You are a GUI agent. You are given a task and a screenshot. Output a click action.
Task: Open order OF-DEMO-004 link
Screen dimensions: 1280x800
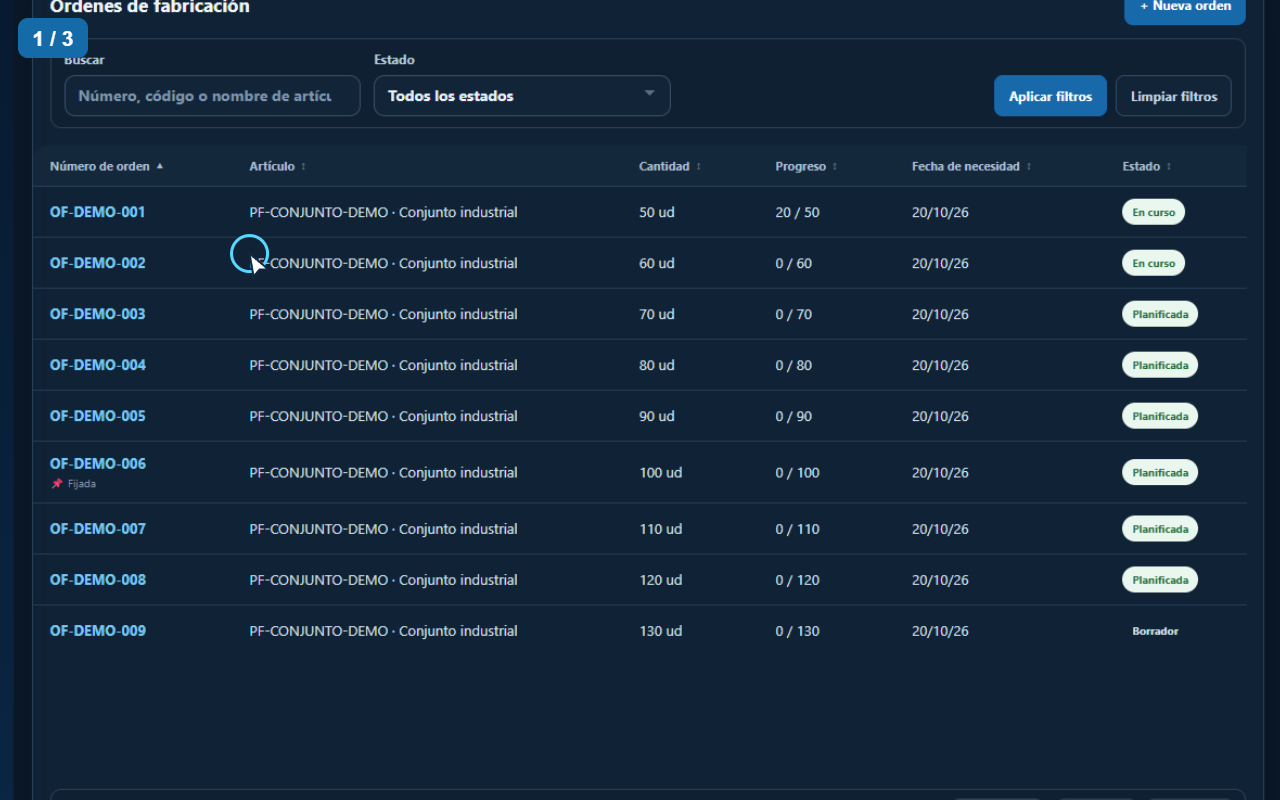[98, 365]
